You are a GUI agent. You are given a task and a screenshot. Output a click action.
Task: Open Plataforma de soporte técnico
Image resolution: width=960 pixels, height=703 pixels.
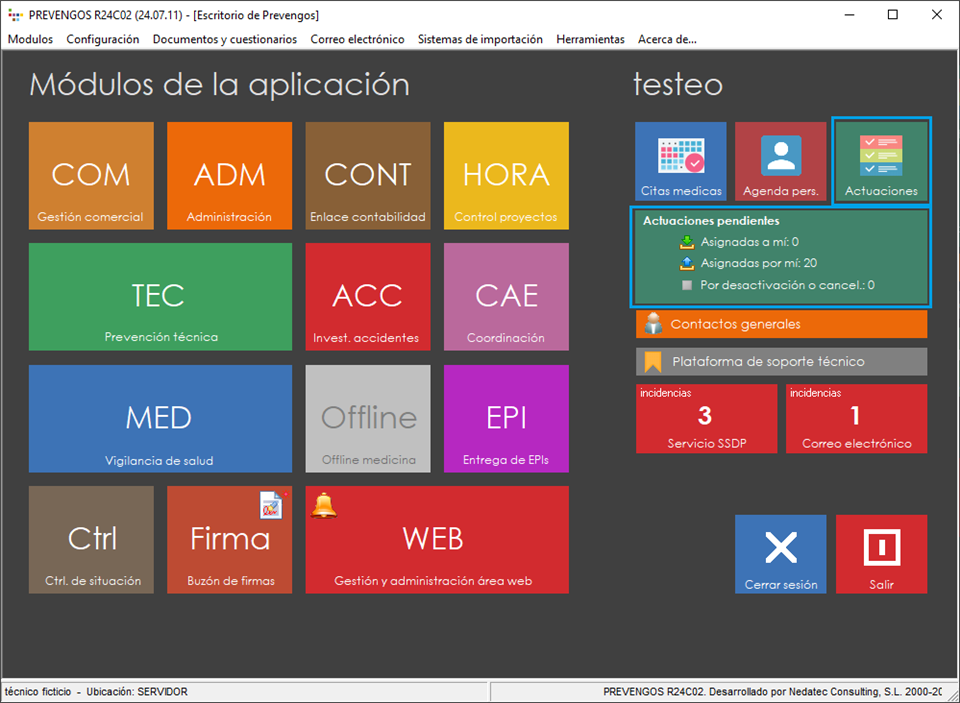pos(781,361)
